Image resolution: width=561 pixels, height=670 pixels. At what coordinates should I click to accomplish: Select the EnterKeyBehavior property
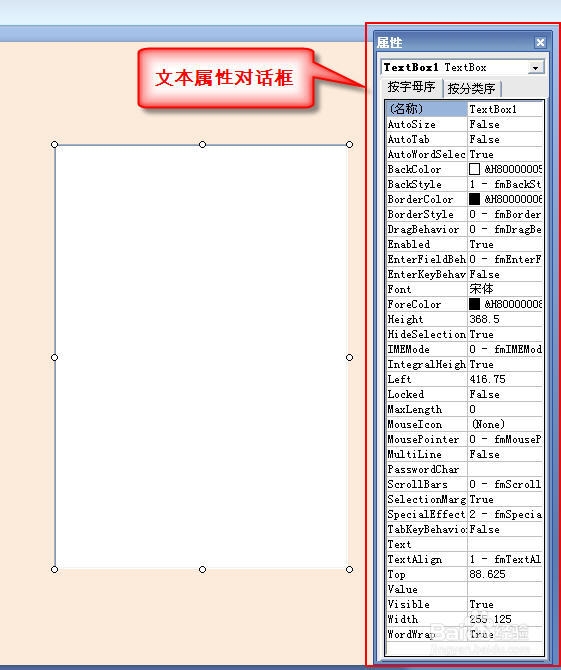(426, 274)
